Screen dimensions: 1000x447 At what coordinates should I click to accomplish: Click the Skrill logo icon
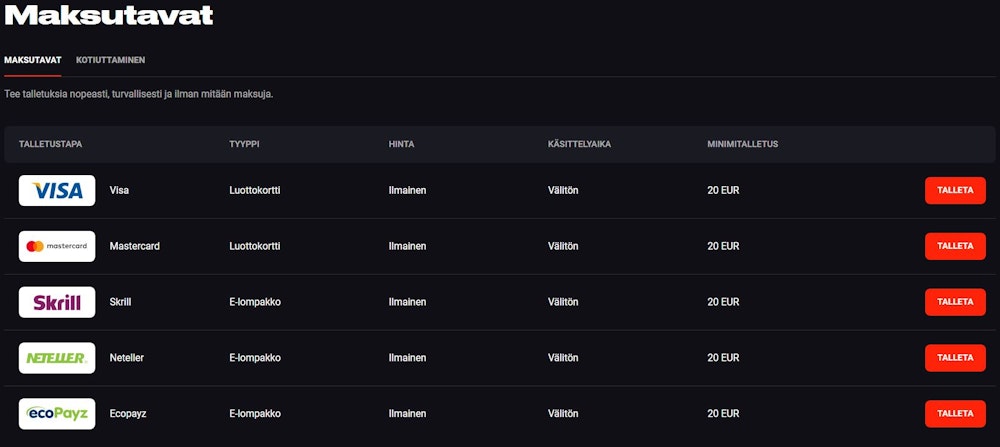pyautogui.click(x=57, y=302)
